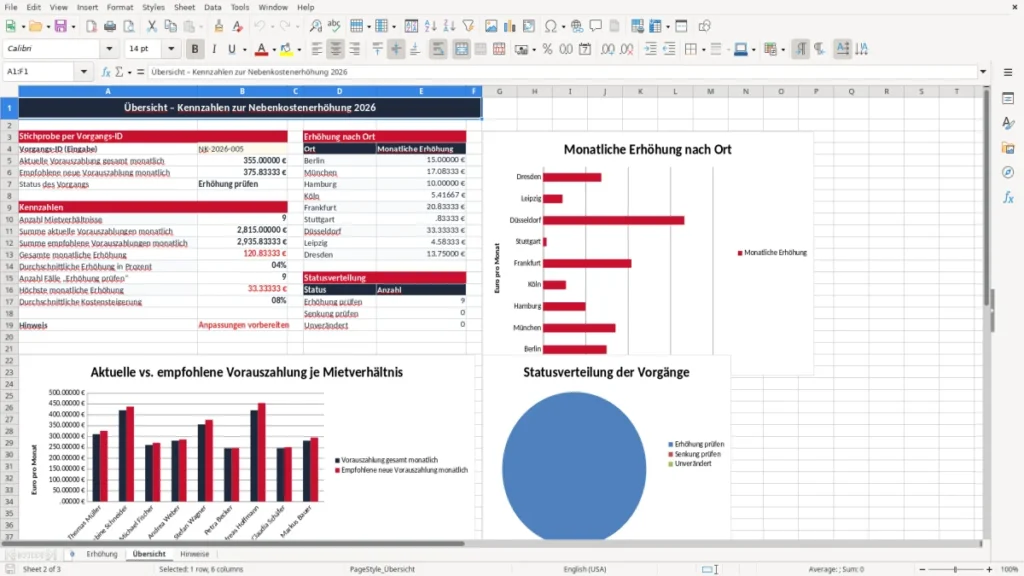
Task: Open the Sheet menu
Action: (184, 7)
